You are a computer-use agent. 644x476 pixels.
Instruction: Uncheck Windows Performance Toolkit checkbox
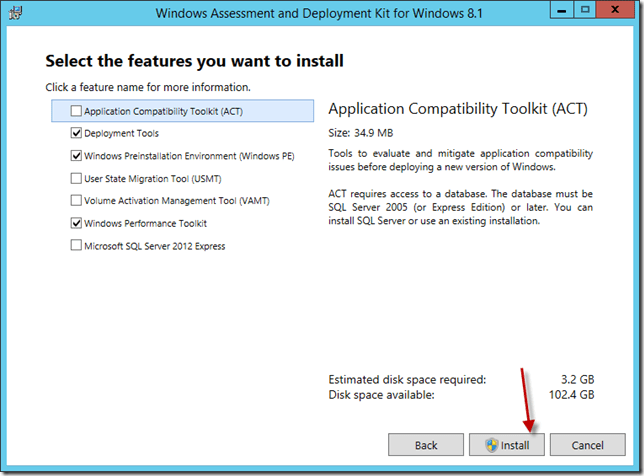tap(77, 223)
